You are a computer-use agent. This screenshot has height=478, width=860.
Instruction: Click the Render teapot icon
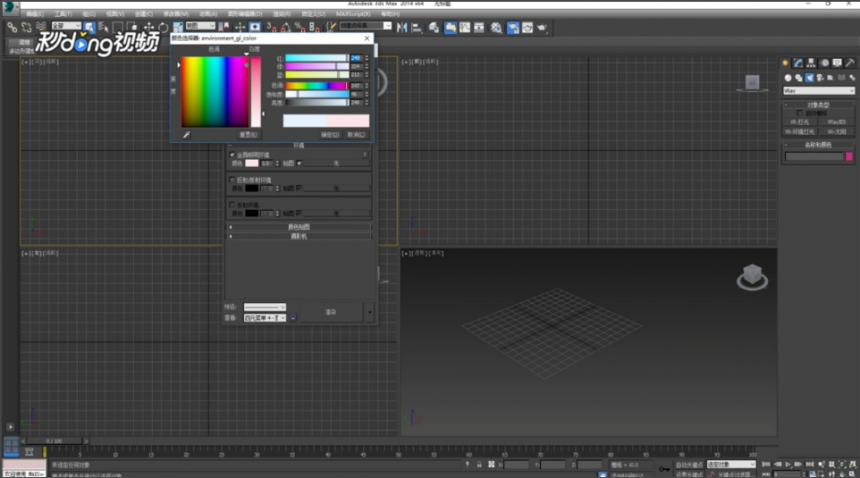pyautogui.click(x=542, y=27)
